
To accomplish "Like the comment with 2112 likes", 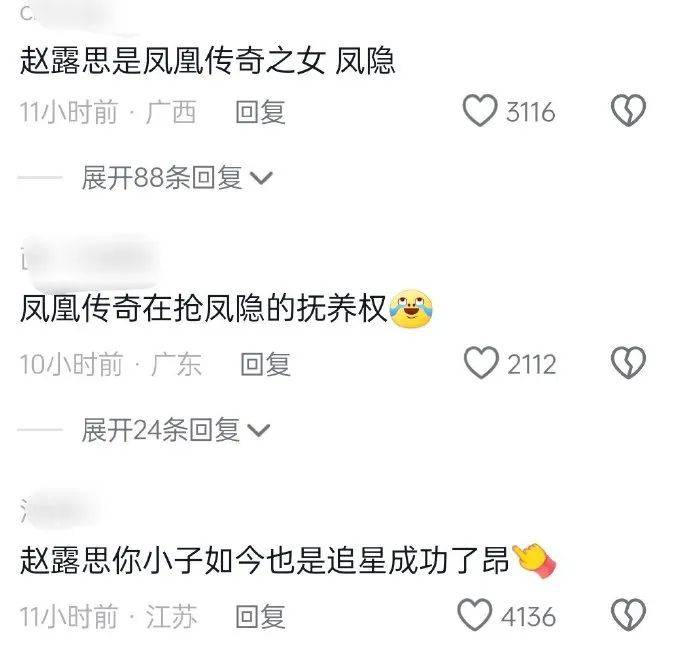I will (x=481, y=363).
